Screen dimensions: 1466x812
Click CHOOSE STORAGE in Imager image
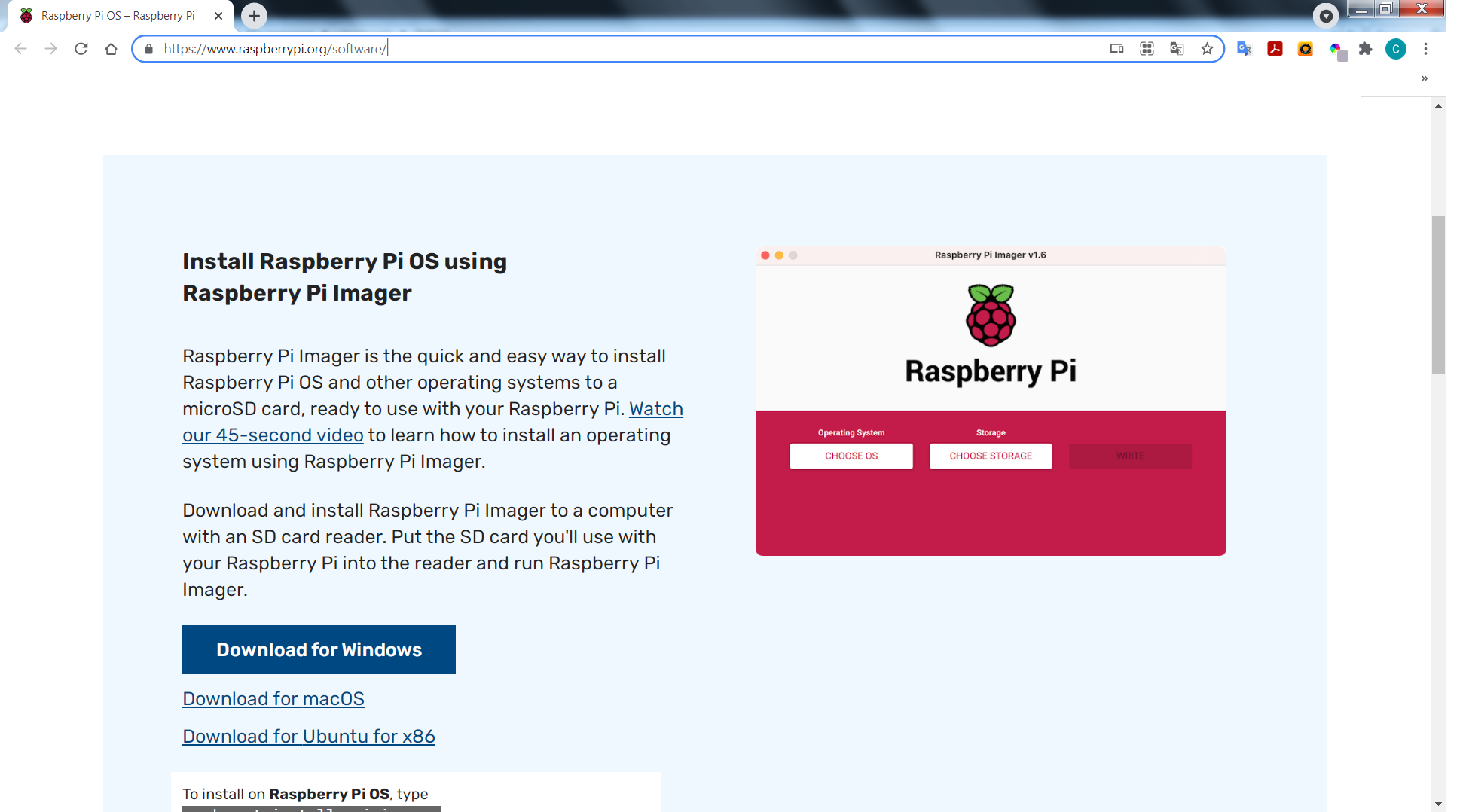click(x=991, y=456)
